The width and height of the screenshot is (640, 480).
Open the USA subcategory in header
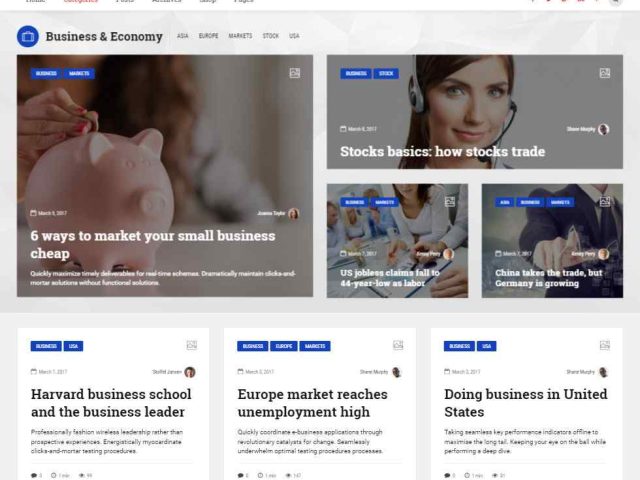[294, 36]
